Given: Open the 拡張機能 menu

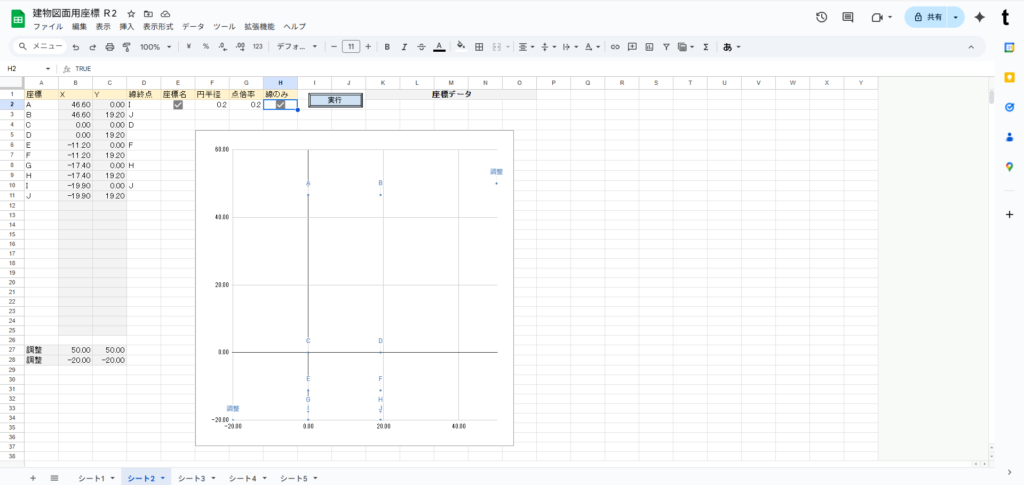Looking at the screenshot, I should click(x=259, y=27).
